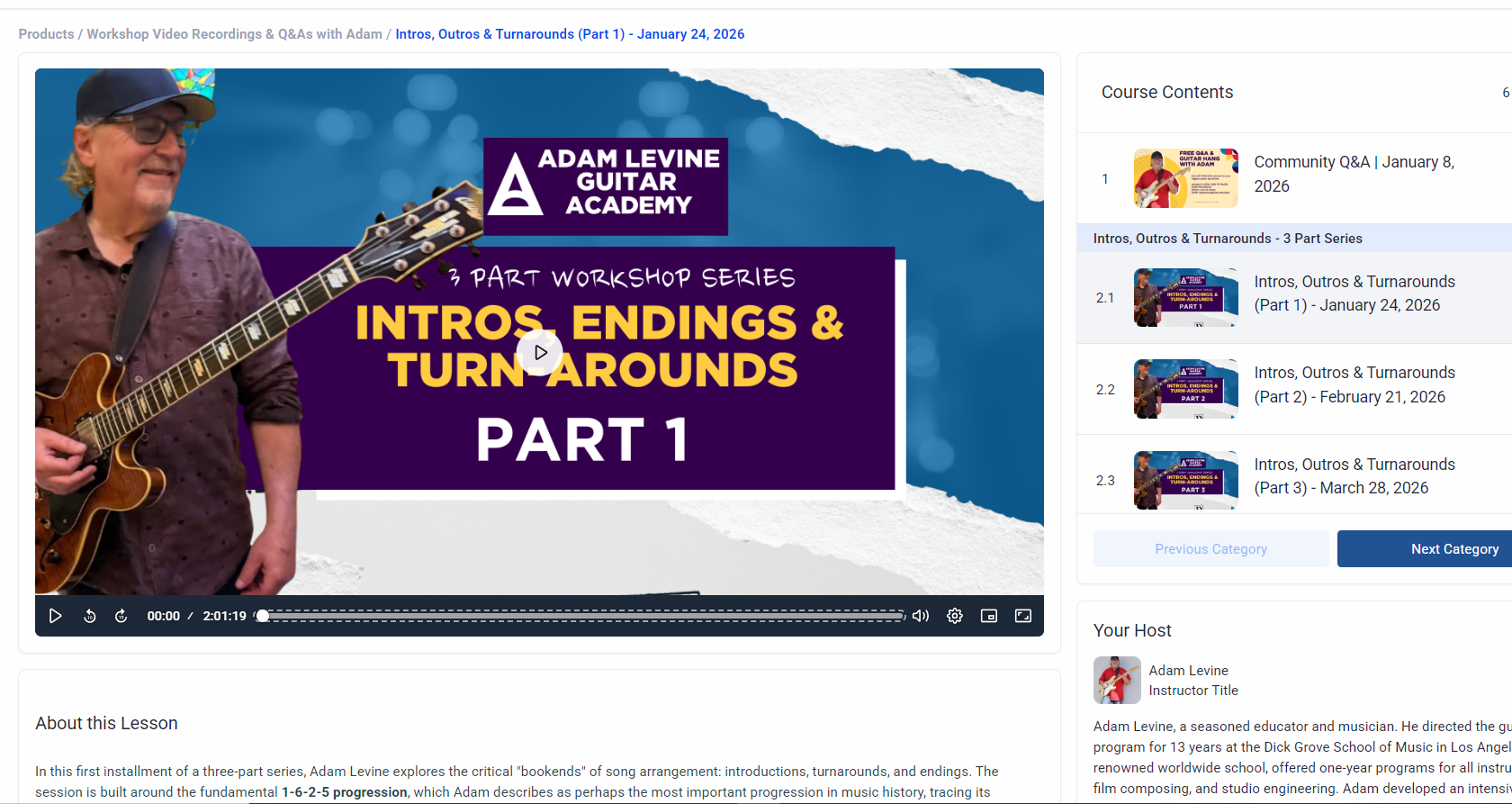This screenshot has width=1512, height=804.
Task: Select Intros, Outros & Turnarounds Part 1 lesson title
Action: coord(1354,294)
